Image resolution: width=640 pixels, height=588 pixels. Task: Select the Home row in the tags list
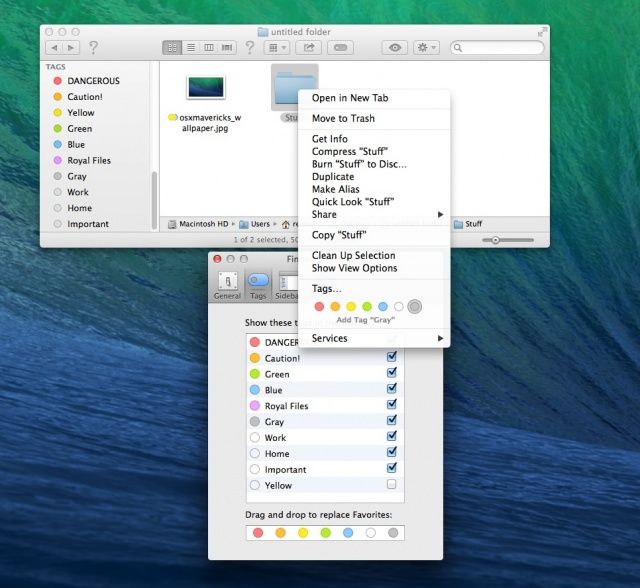pos(325,453)
